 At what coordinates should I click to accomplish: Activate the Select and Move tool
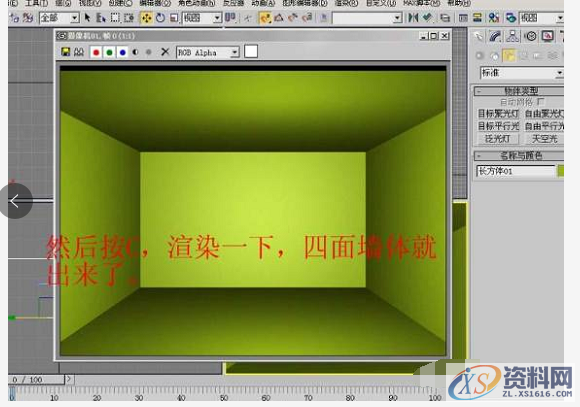pyautogui.click(x=146, y=17)
